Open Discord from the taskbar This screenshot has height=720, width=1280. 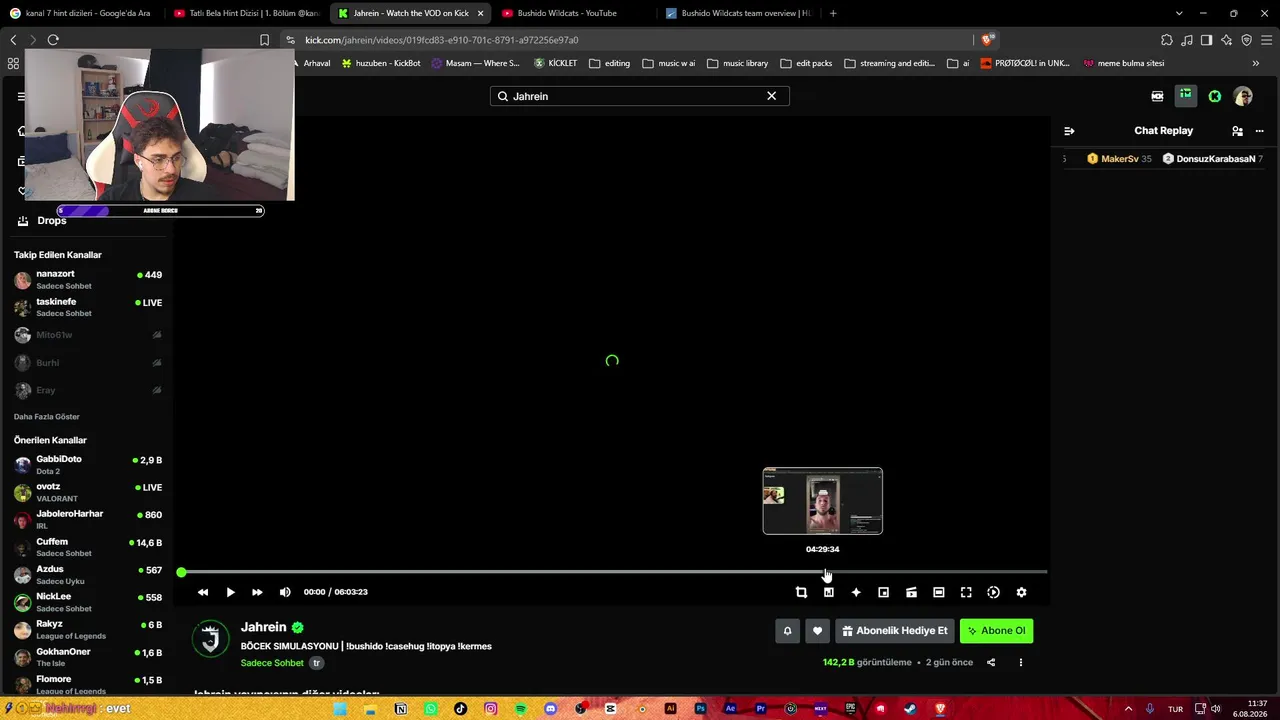tap(550, 709)
